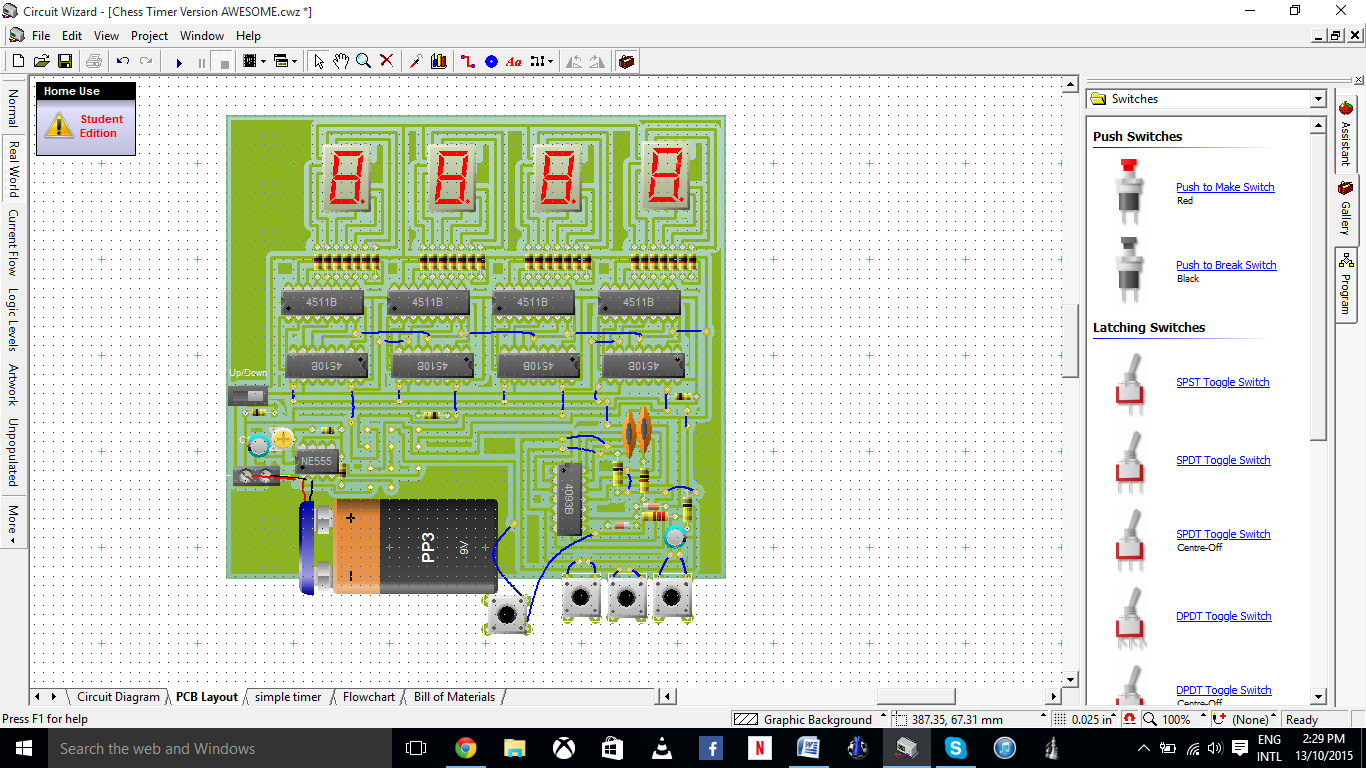Select the Current Flow view tab

click(x=13, y=243)
